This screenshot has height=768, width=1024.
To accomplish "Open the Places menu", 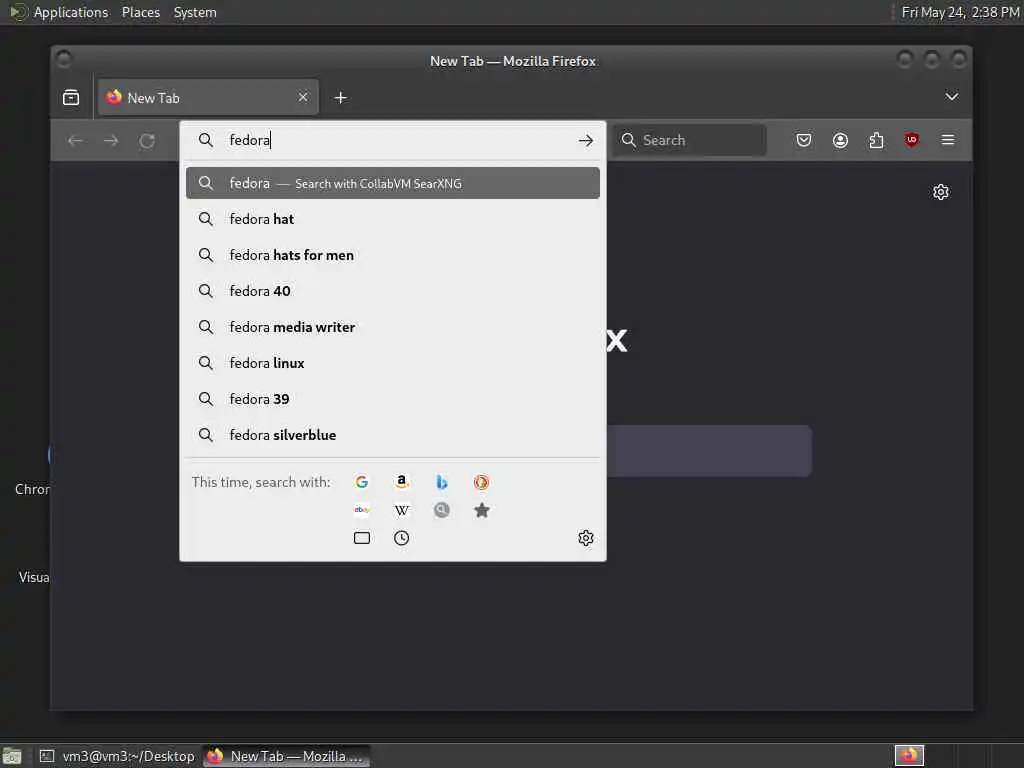I will pyautogui.click(x=141, y=12).
